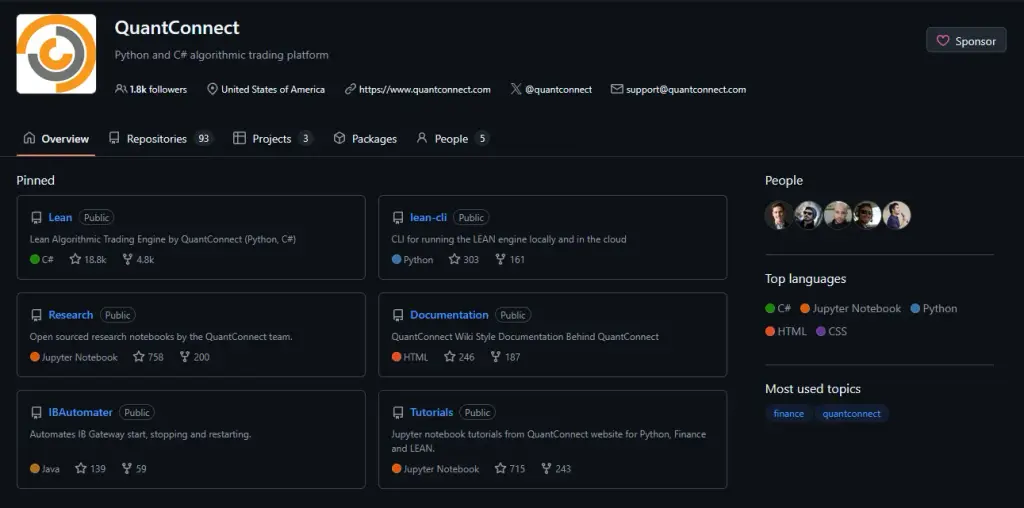Open the Research repository link
The height and width of the screenshot is (508, 1024).
pyautogui.click(x=71, y=315)
